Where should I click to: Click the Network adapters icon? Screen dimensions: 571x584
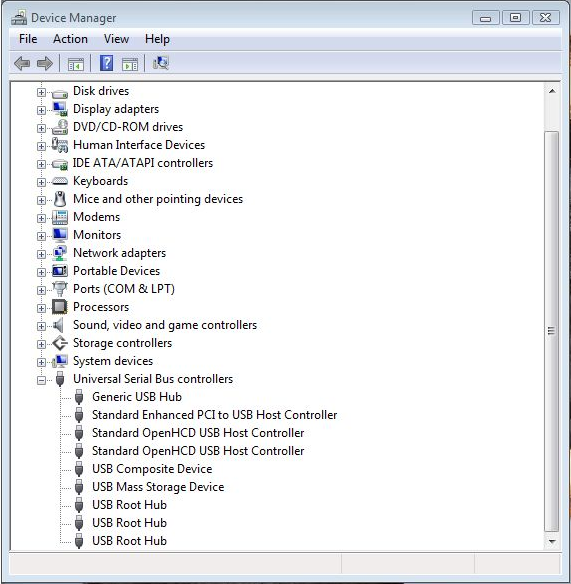pyautogui.click(x=60, y=253)
